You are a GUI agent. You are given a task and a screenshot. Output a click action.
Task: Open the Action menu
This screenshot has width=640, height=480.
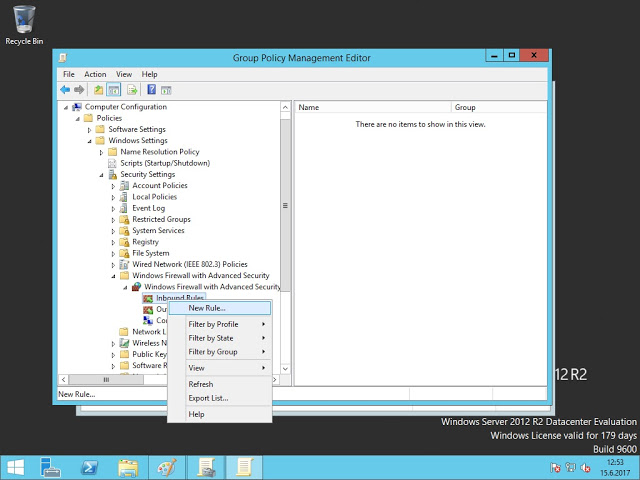coord(95,74)
